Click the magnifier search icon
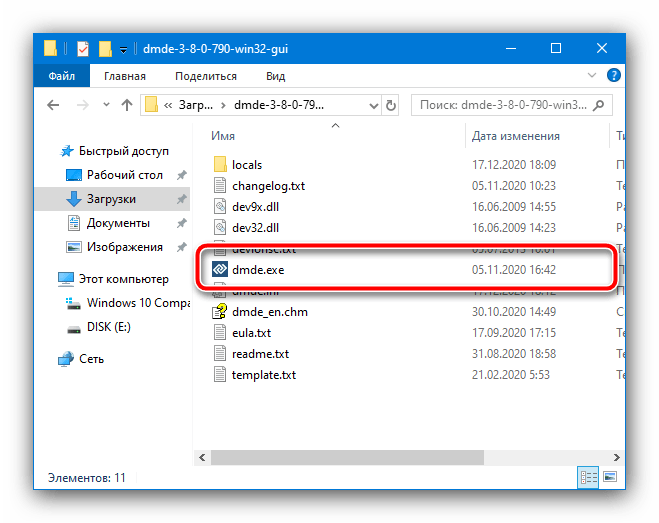Viewport: 659px width, 523px height. [598, 105]
